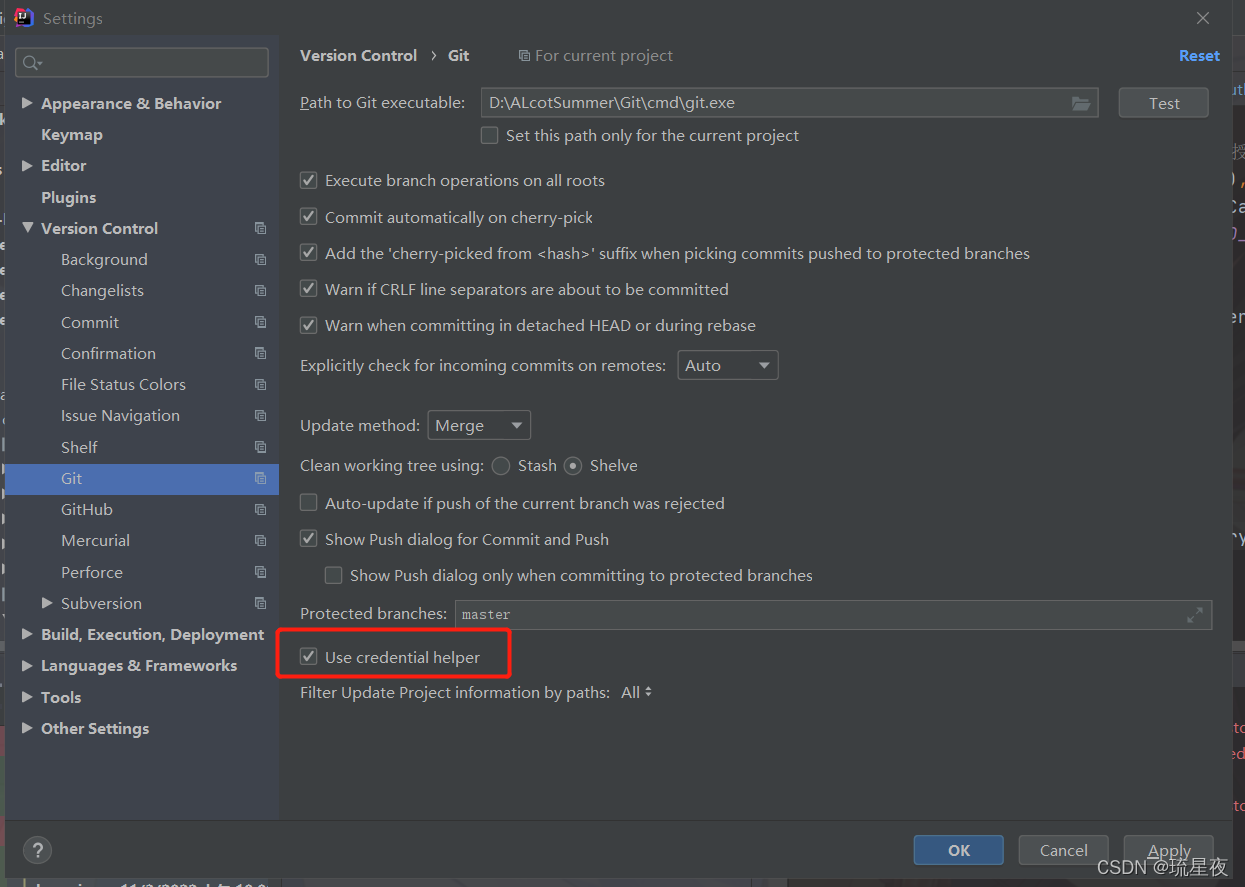Select Changelists settings page

point(102,291)
